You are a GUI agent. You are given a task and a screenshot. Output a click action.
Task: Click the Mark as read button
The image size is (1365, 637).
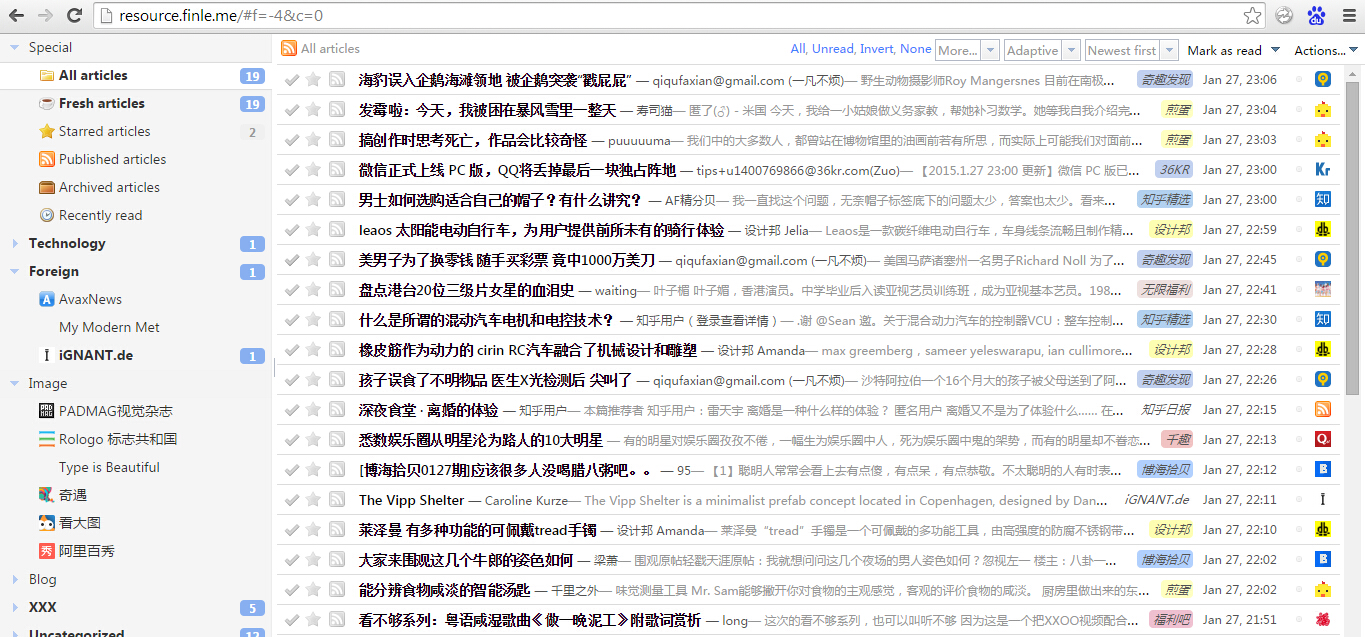click(1224, 50)
